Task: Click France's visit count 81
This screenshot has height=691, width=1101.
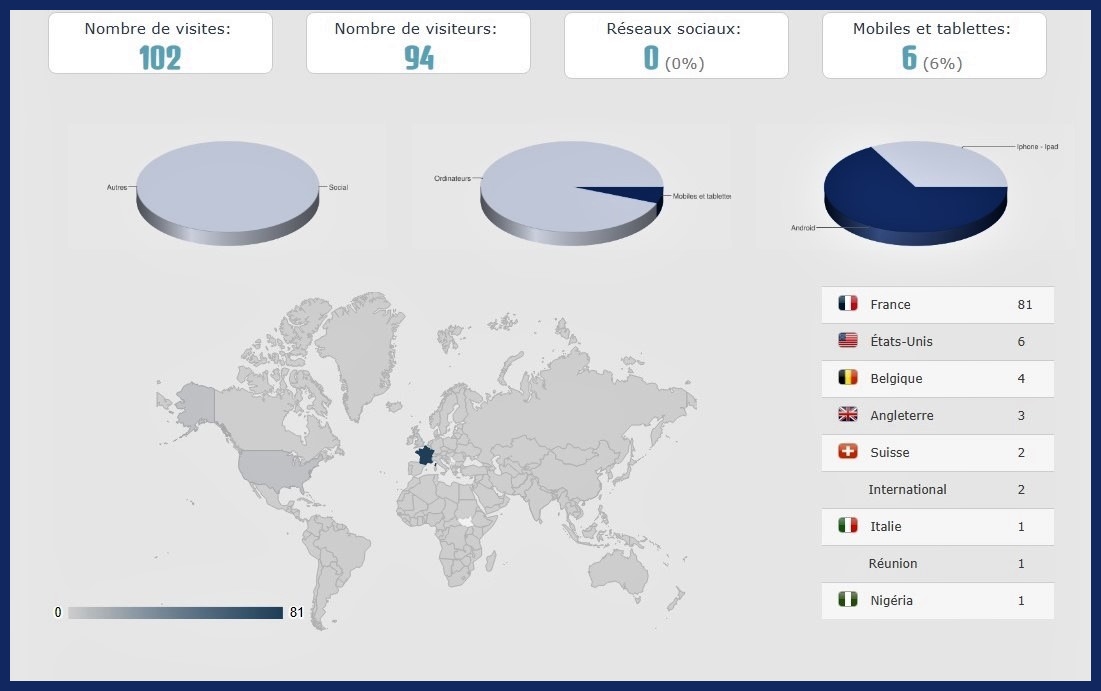Action: pos(1024,305)
